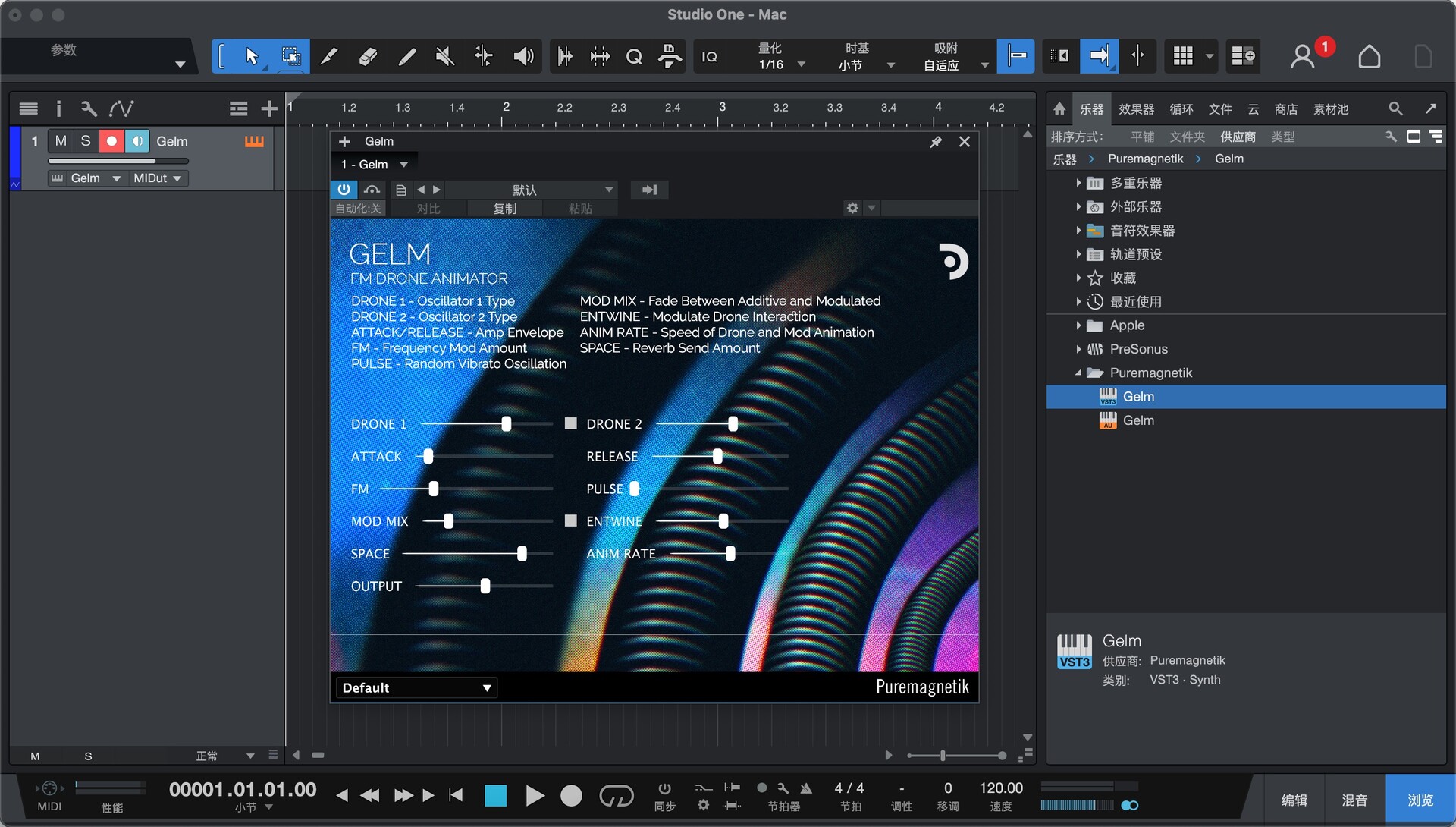The image size is (1456, 827).
Task: Toggle record arm on Gelm track
Action: point(111,141)
